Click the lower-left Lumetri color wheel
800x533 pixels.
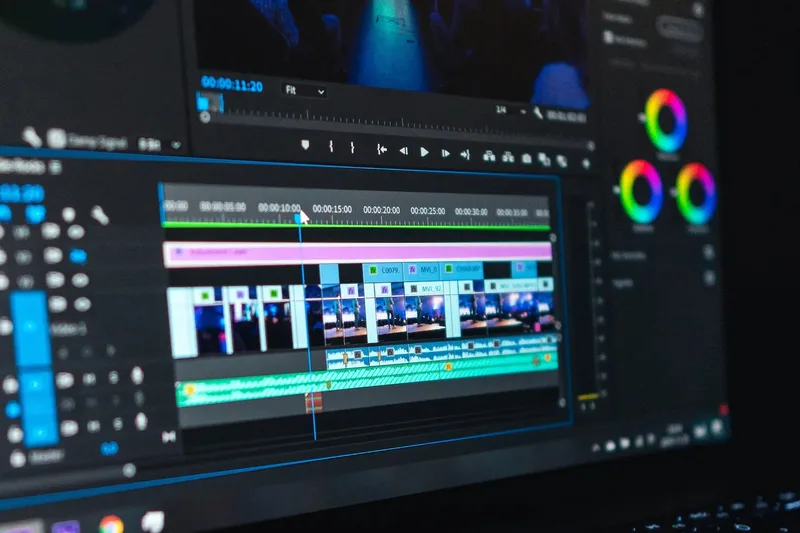click(x=642, y=191)
